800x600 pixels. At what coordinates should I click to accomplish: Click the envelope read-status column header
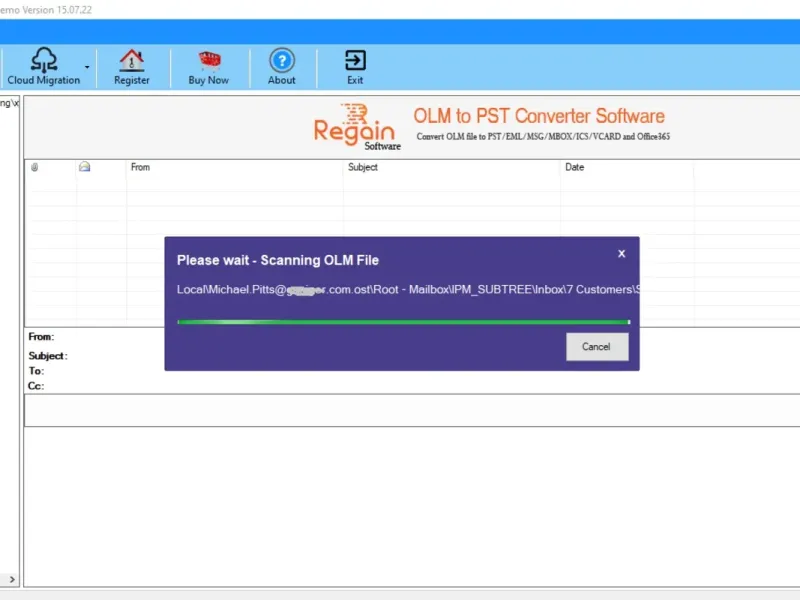click(85, 167)
